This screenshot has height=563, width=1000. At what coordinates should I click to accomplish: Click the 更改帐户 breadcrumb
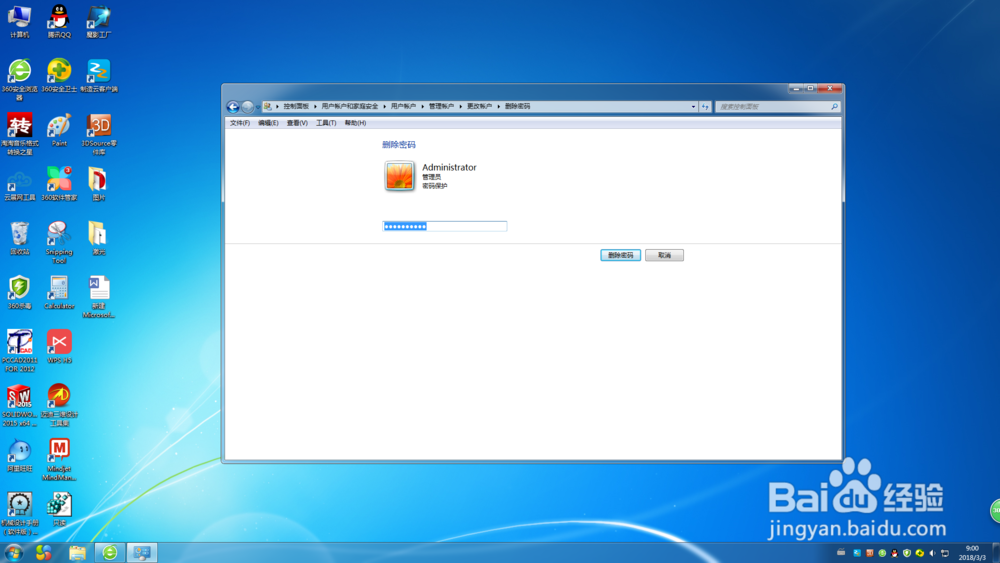point(480,106)
